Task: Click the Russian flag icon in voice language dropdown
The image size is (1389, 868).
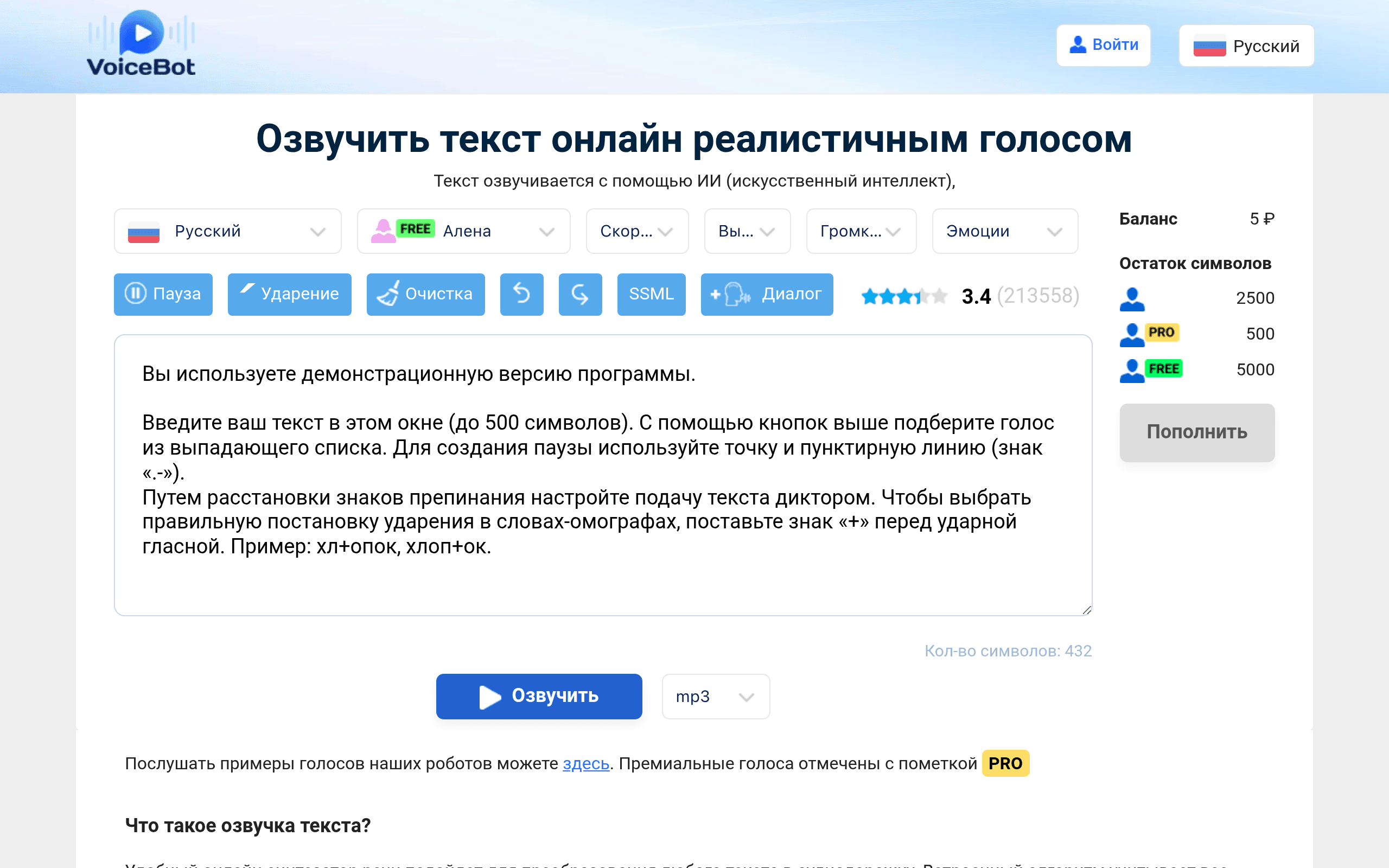Action: (x=143, y=232)
